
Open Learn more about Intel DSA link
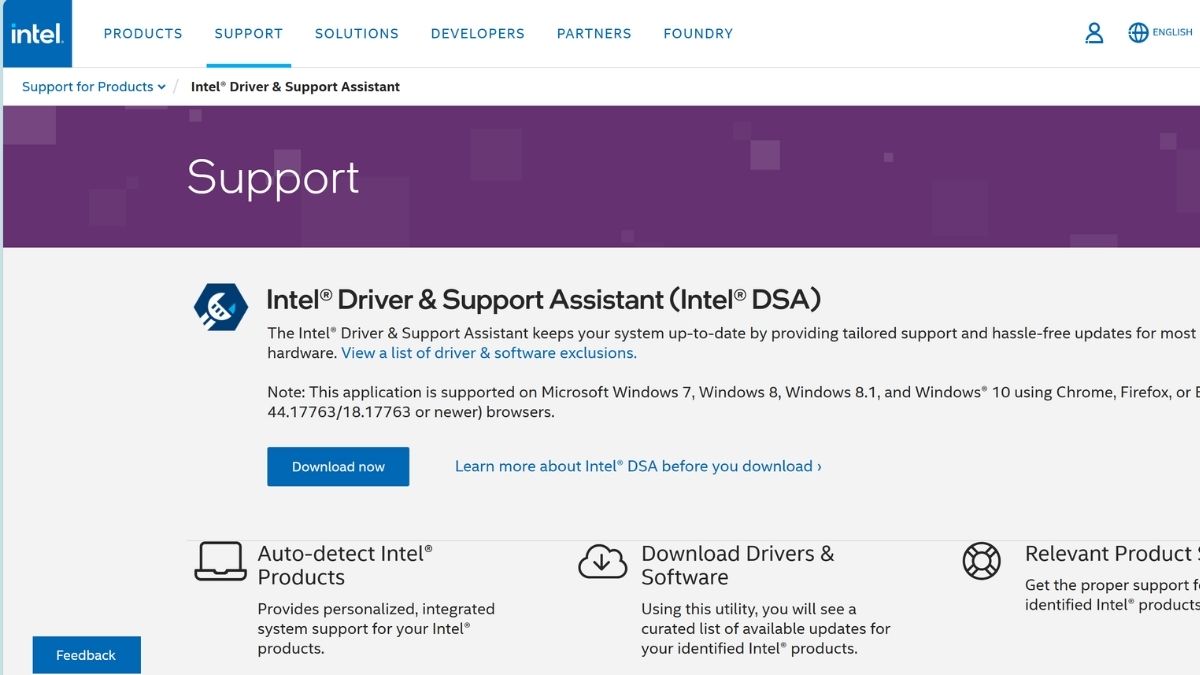click(x=638, y=466)
